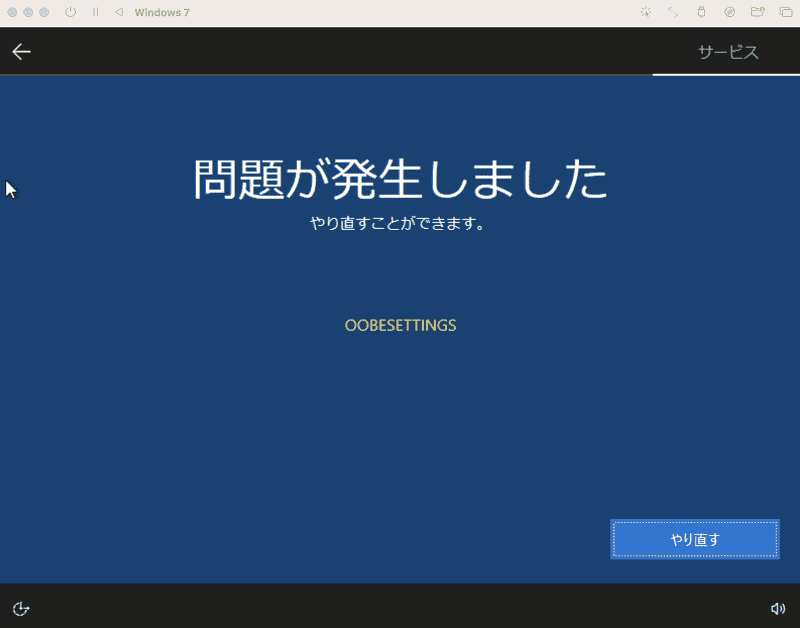This screenshot has width=800, height=628.
Task: Click the VM back triangle icon
Action: [119, 12]
